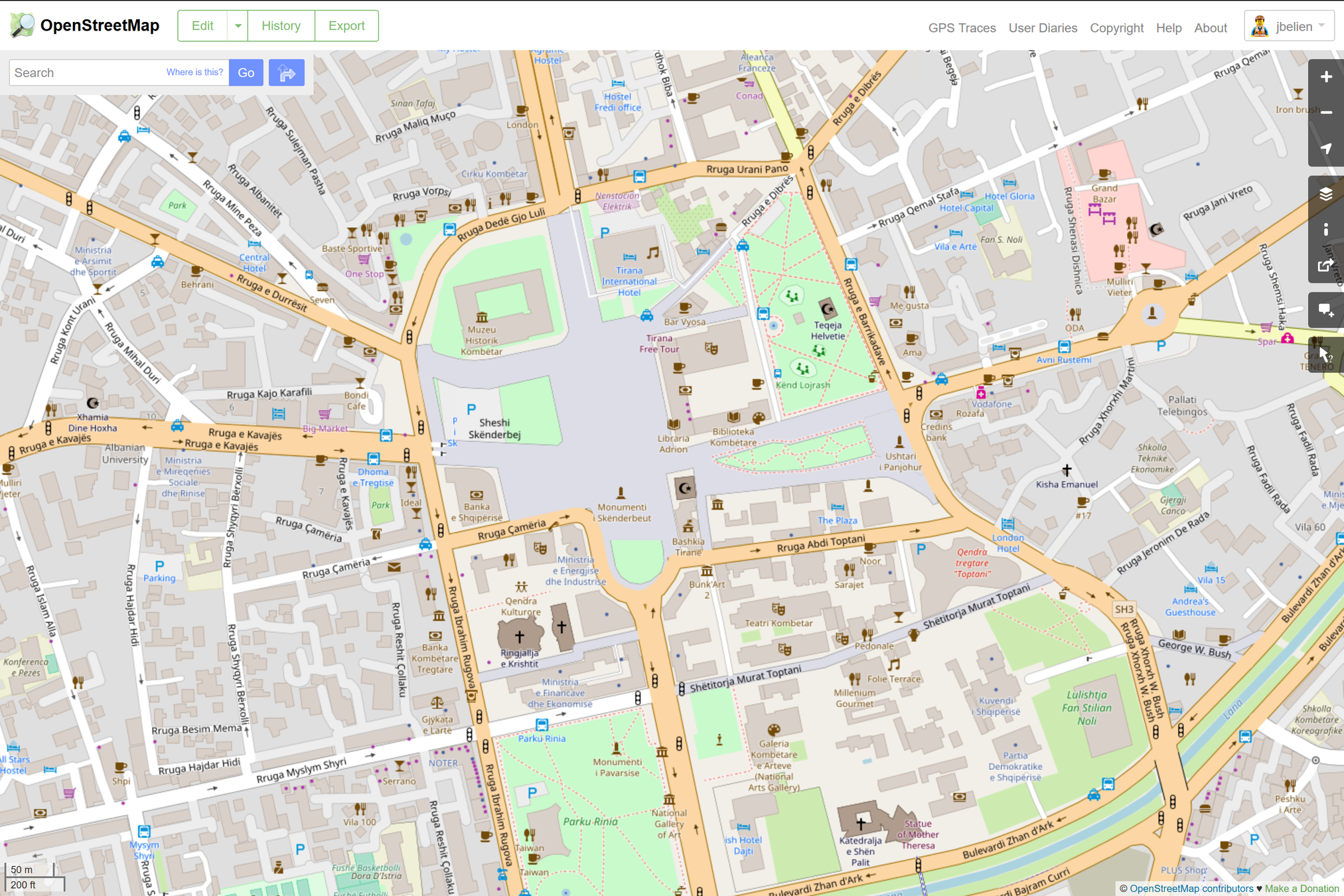Zoom in with the plus button
1344x896 pixels.
click(1325, 77)
